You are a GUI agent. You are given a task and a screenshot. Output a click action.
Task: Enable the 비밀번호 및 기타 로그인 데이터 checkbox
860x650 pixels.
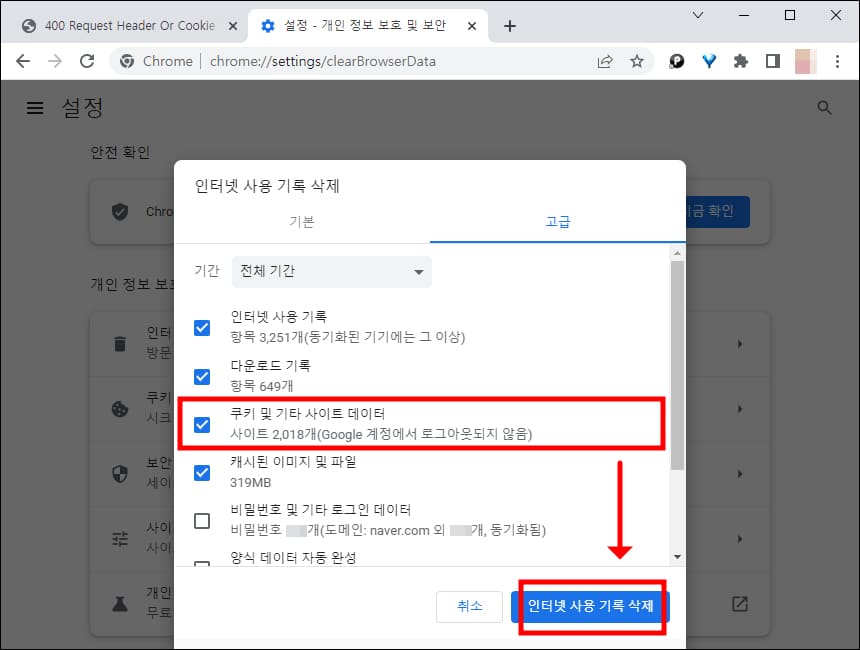tap(202, 519)
